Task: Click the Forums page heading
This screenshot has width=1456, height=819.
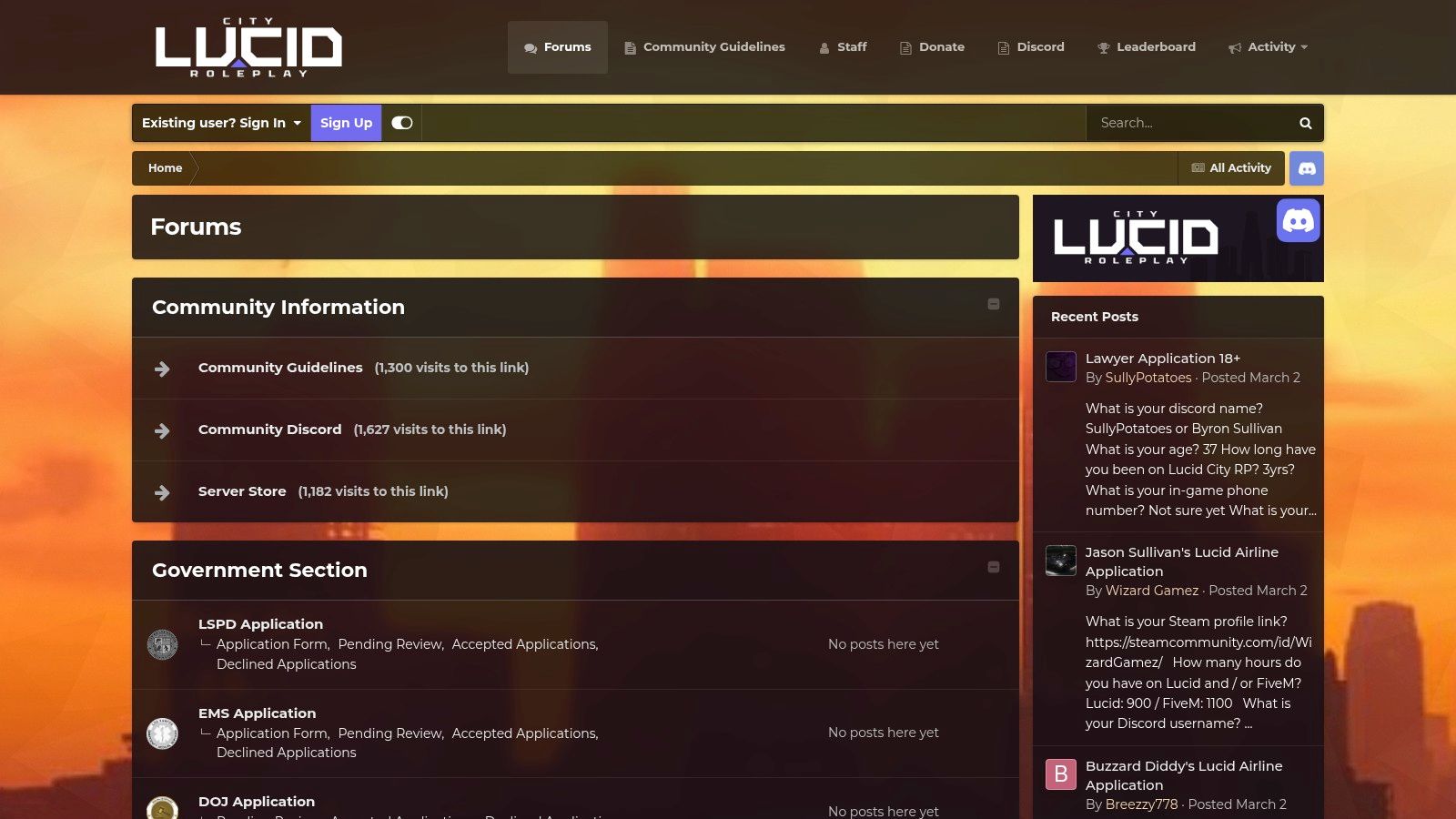Action: [x=196, y=227]
